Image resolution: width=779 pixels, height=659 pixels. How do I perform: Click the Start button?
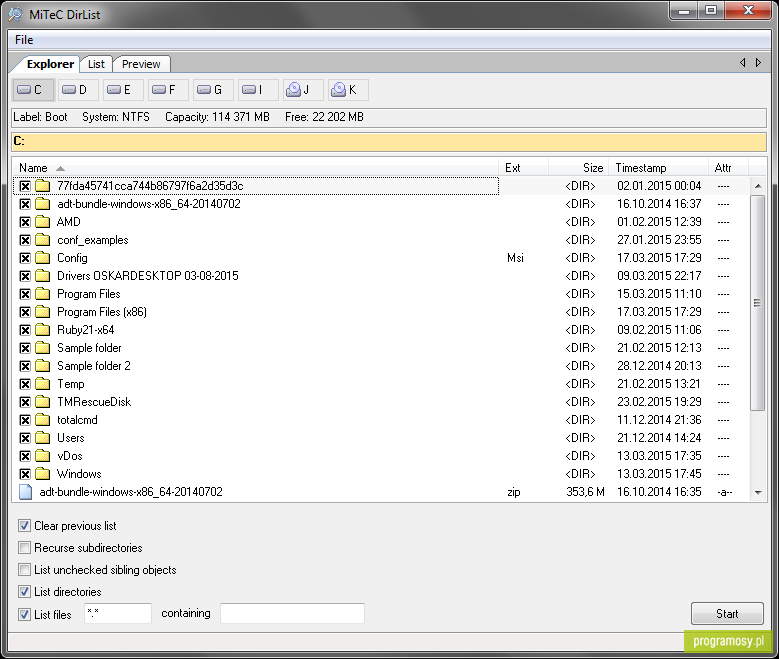pos(727,614)
